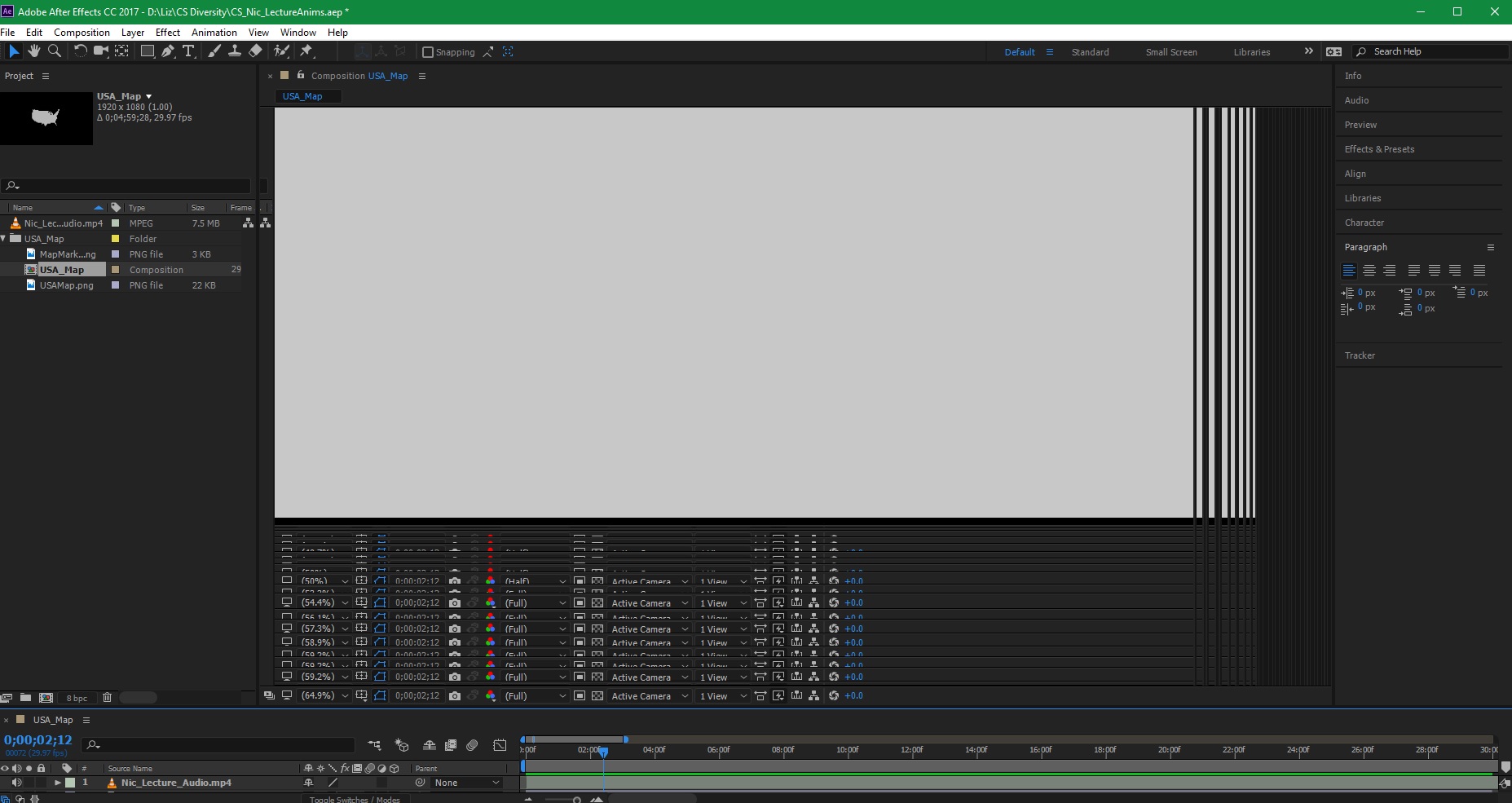1512x803 pixels.
Task: Enable Motion Blur for the timeline
Action: [472, 745]
